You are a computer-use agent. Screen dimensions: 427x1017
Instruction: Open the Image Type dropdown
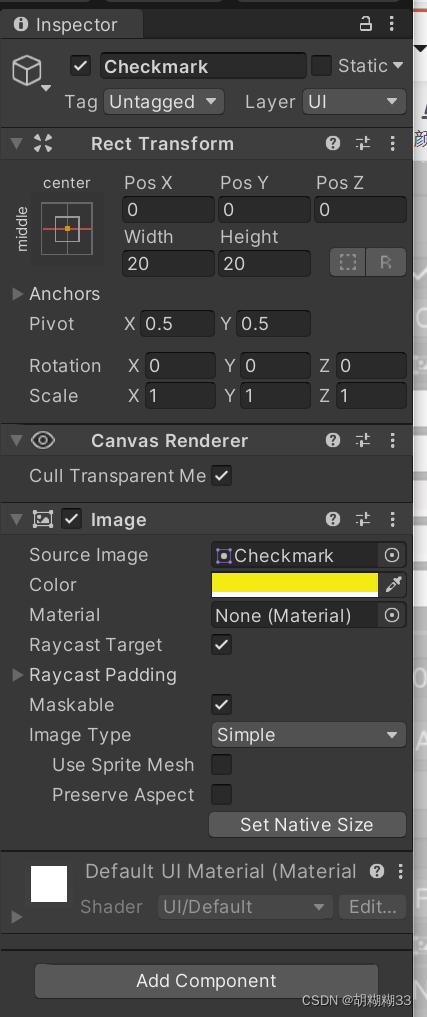(x=309, y=735)
